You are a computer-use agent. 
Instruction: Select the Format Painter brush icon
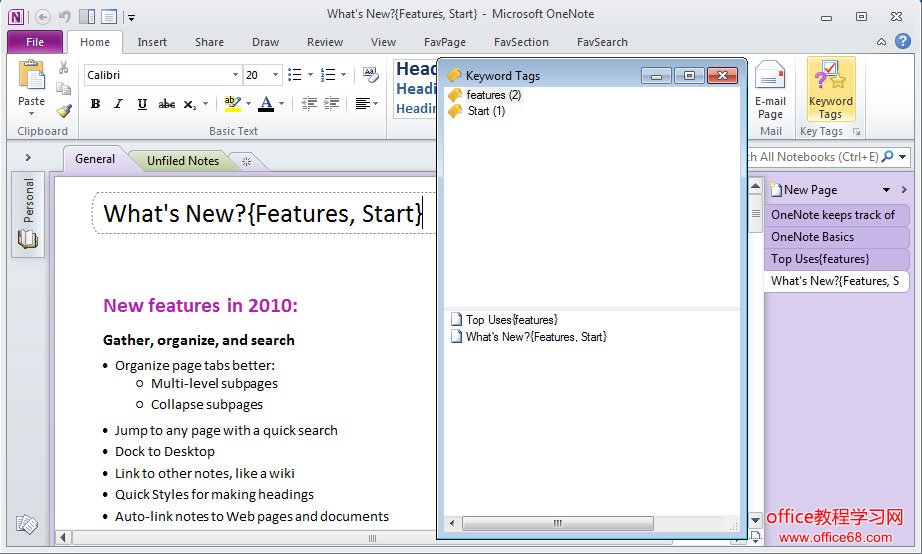(x=64, y=111)
